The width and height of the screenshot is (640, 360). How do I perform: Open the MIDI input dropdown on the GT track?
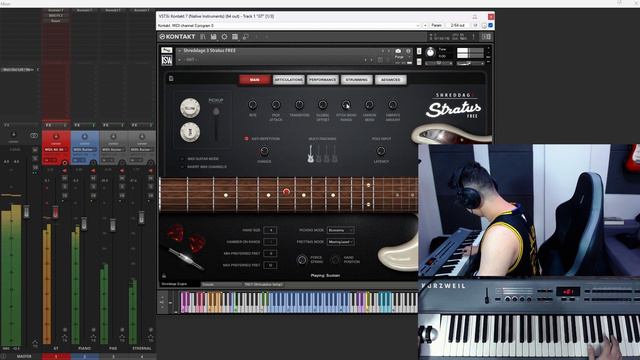[x=56, y=150]
